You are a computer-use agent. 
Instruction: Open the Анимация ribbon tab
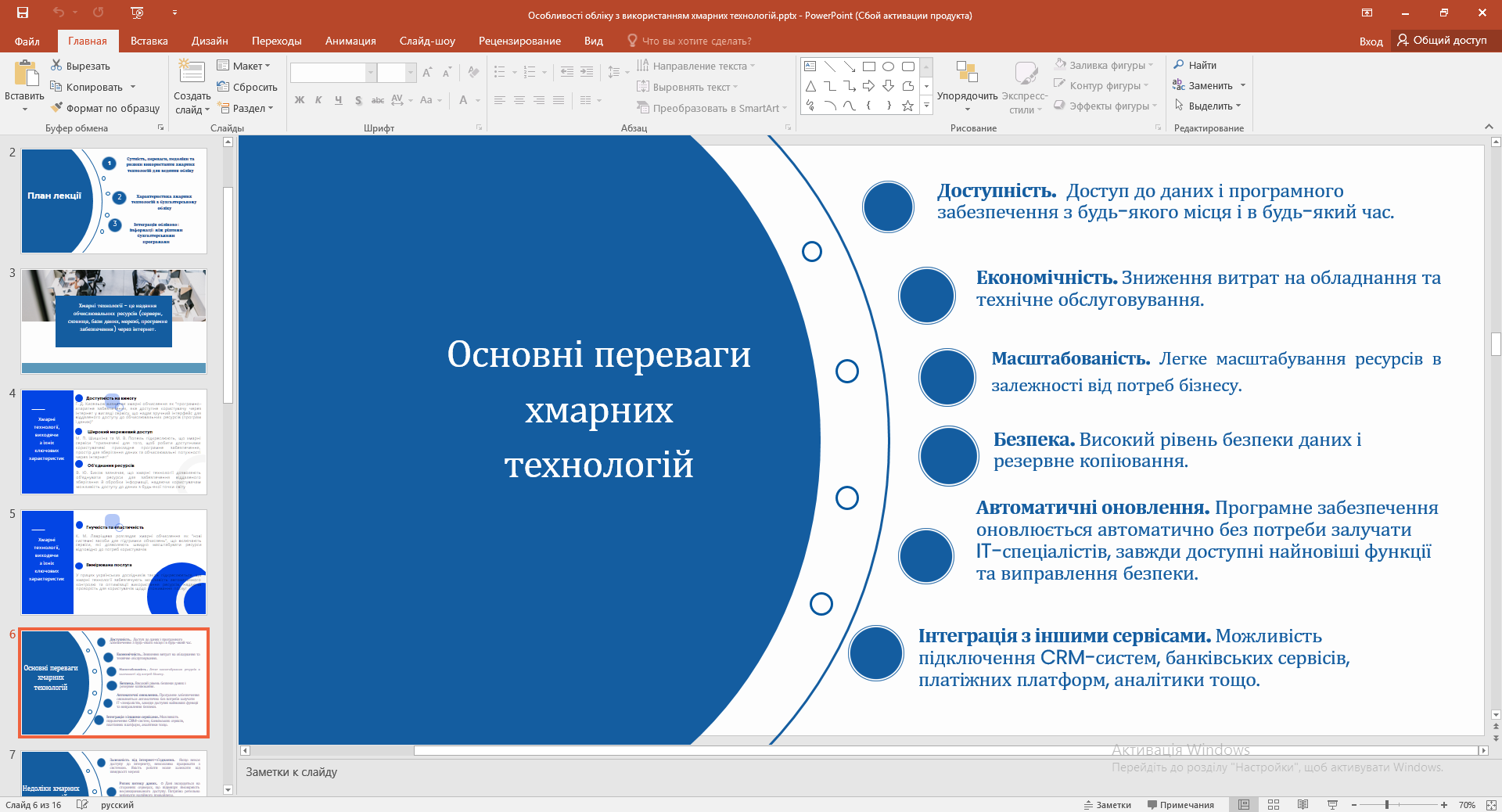tap(350, 41)
